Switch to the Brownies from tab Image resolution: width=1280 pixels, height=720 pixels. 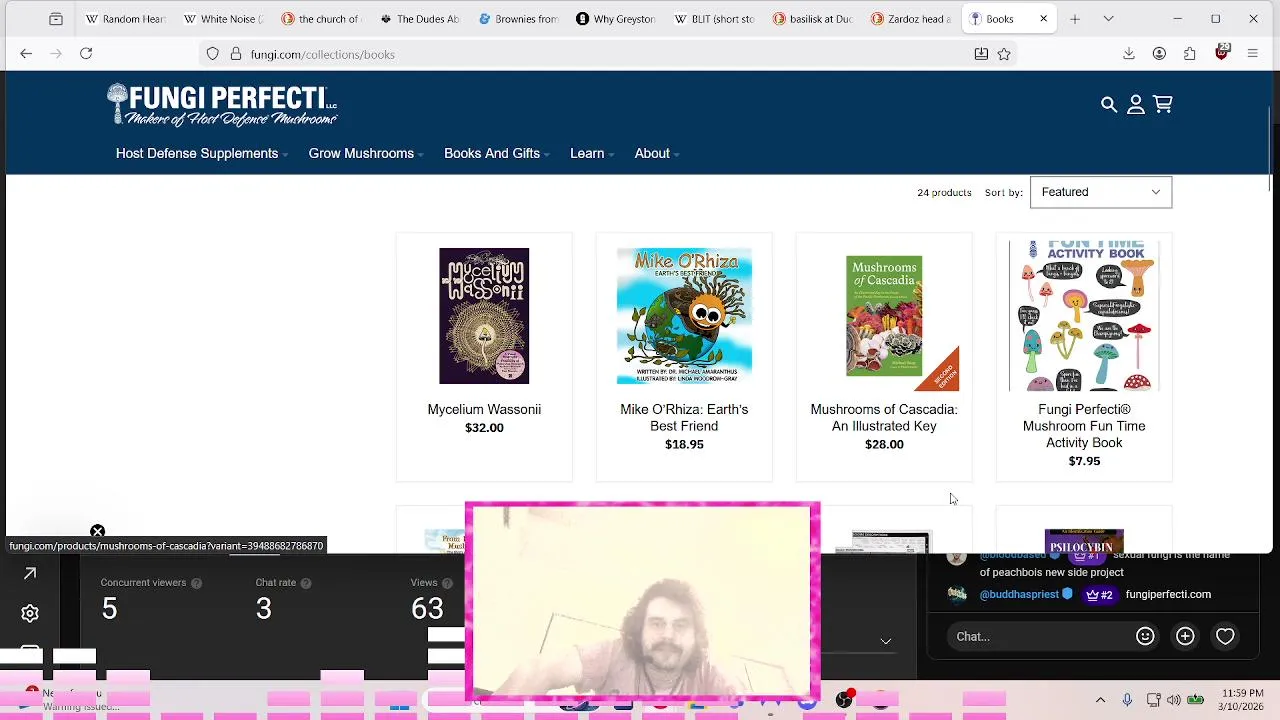pos(516,19)
